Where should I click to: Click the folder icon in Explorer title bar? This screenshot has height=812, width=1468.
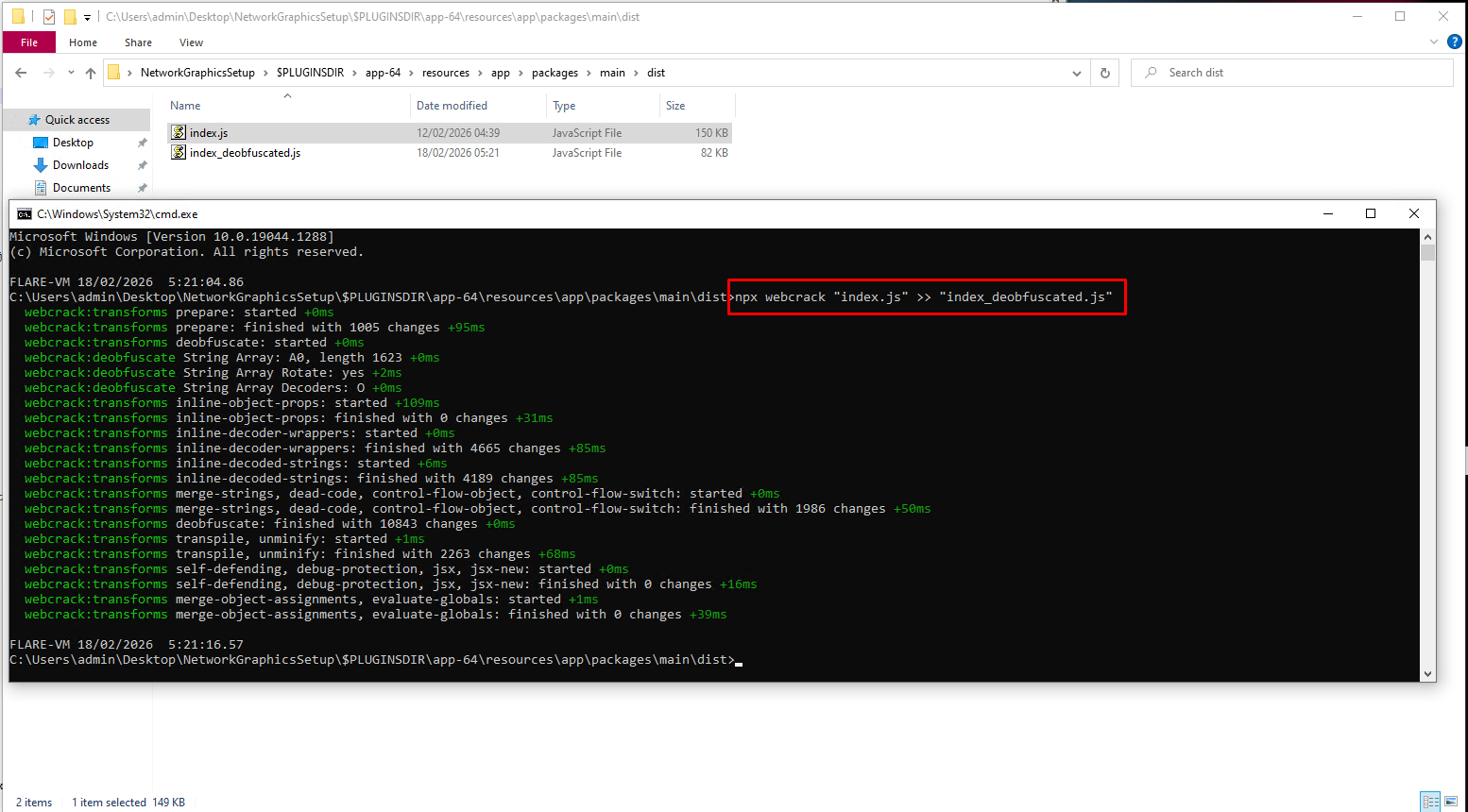click(x=18, y=17)
